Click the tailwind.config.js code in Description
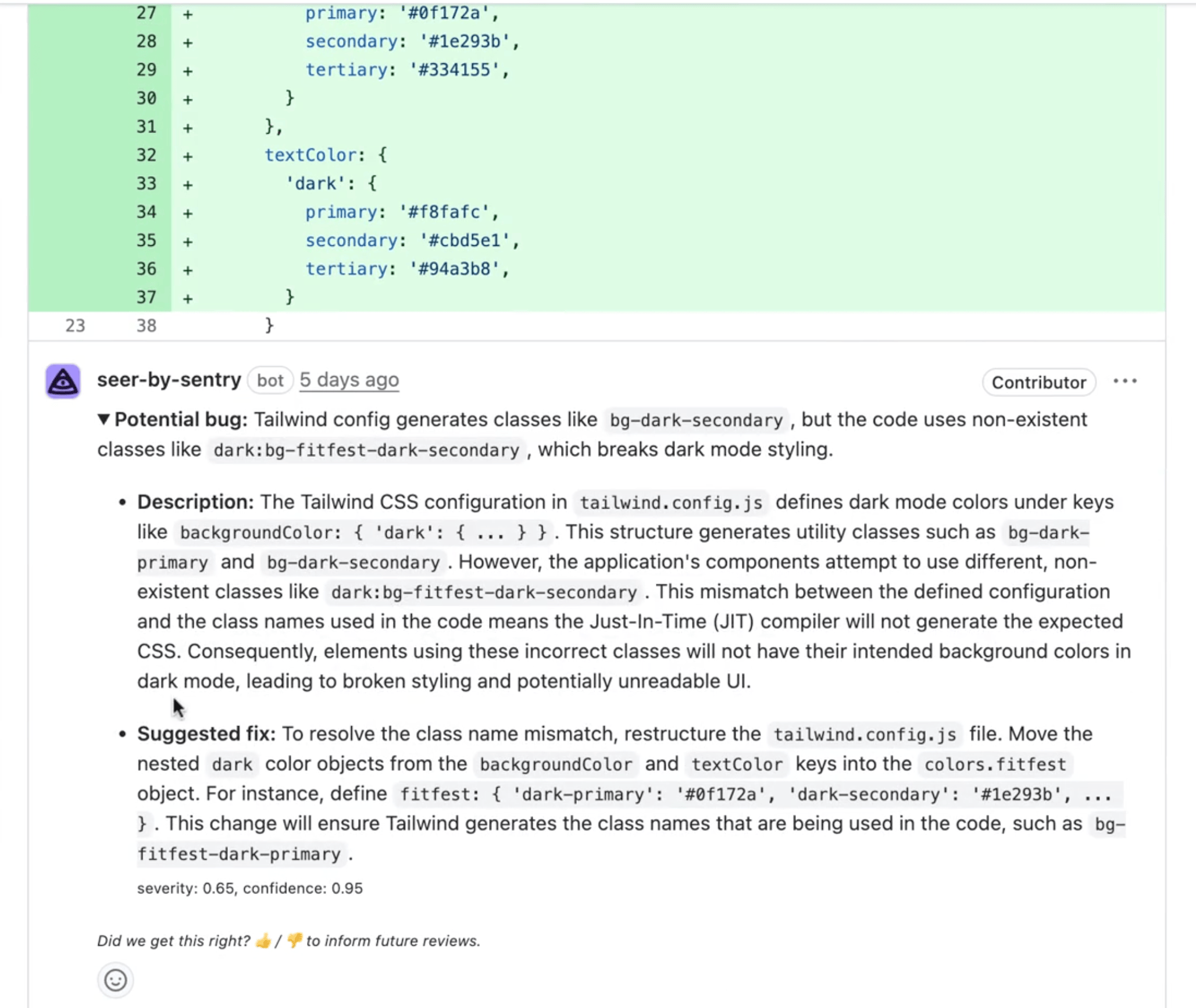Image resolution: width=1196 pixels, height=1008 pixels. click(671, 502)
